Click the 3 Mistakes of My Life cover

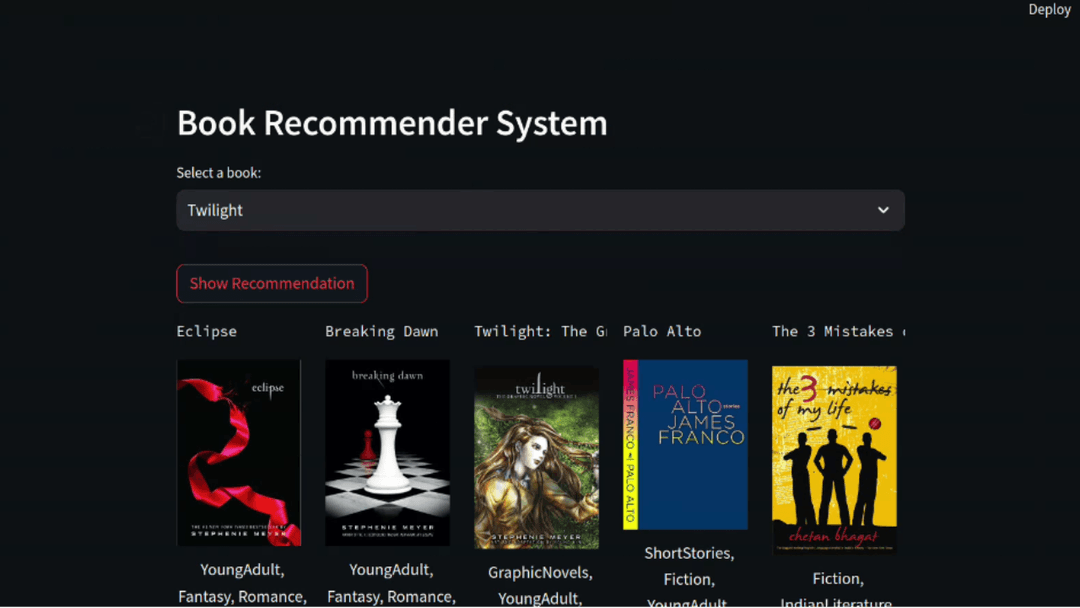click(x=834, y=459)
